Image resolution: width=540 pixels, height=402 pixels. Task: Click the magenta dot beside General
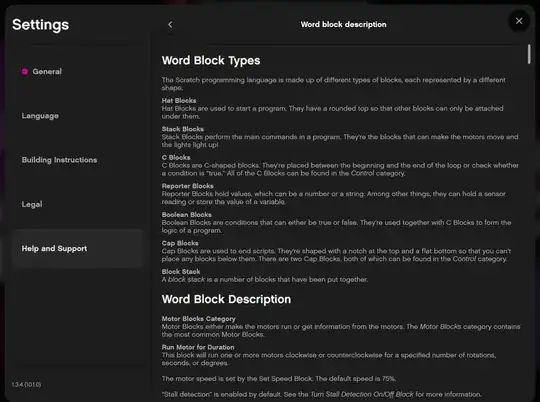24,71
